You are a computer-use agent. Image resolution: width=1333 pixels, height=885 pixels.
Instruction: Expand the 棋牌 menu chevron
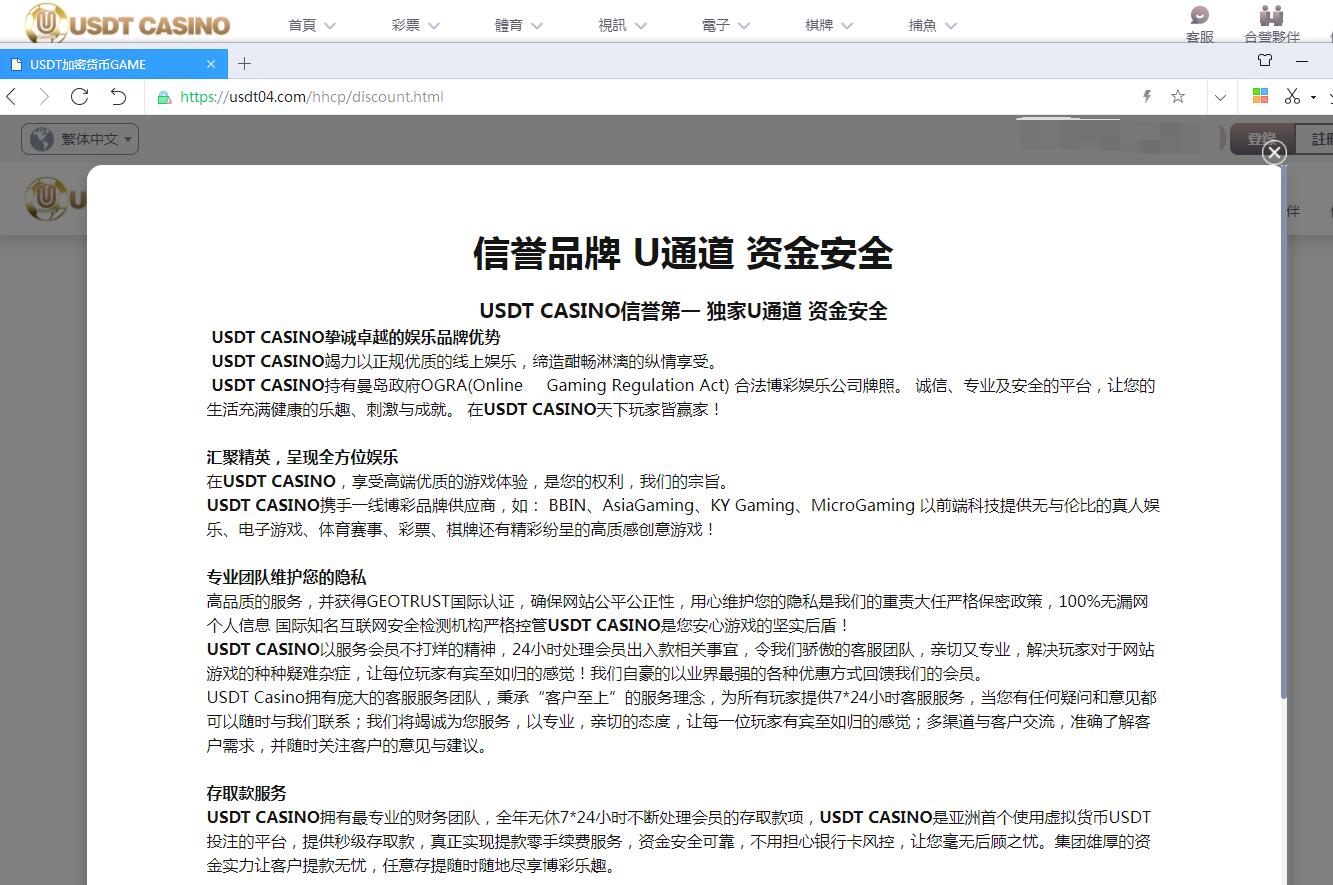tap(847, 26)
